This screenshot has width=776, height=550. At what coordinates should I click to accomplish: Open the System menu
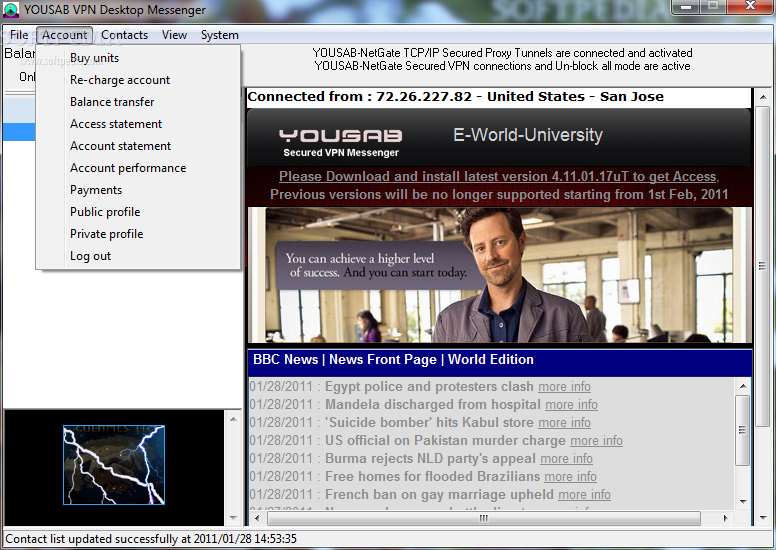tap(219, 35)
